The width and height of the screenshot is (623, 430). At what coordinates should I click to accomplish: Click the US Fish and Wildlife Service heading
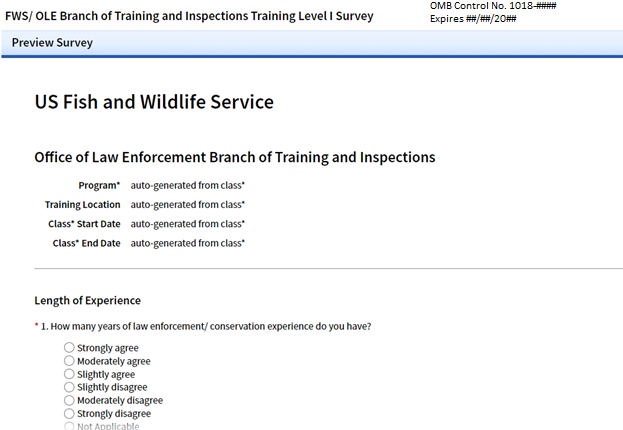point(154,102)
